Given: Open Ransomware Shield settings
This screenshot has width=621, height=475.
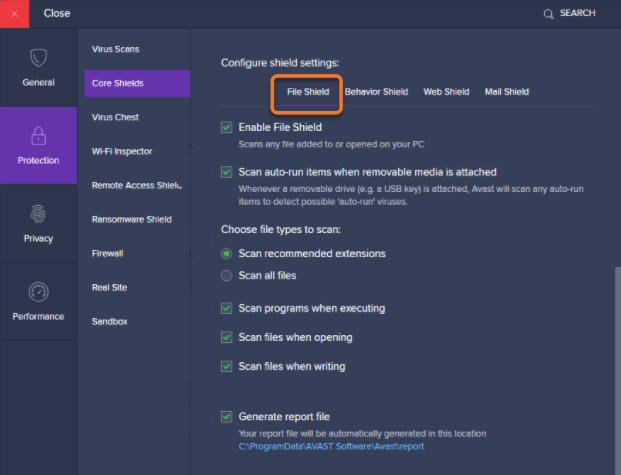Looking at the screenshot, I should click(132, 219).
